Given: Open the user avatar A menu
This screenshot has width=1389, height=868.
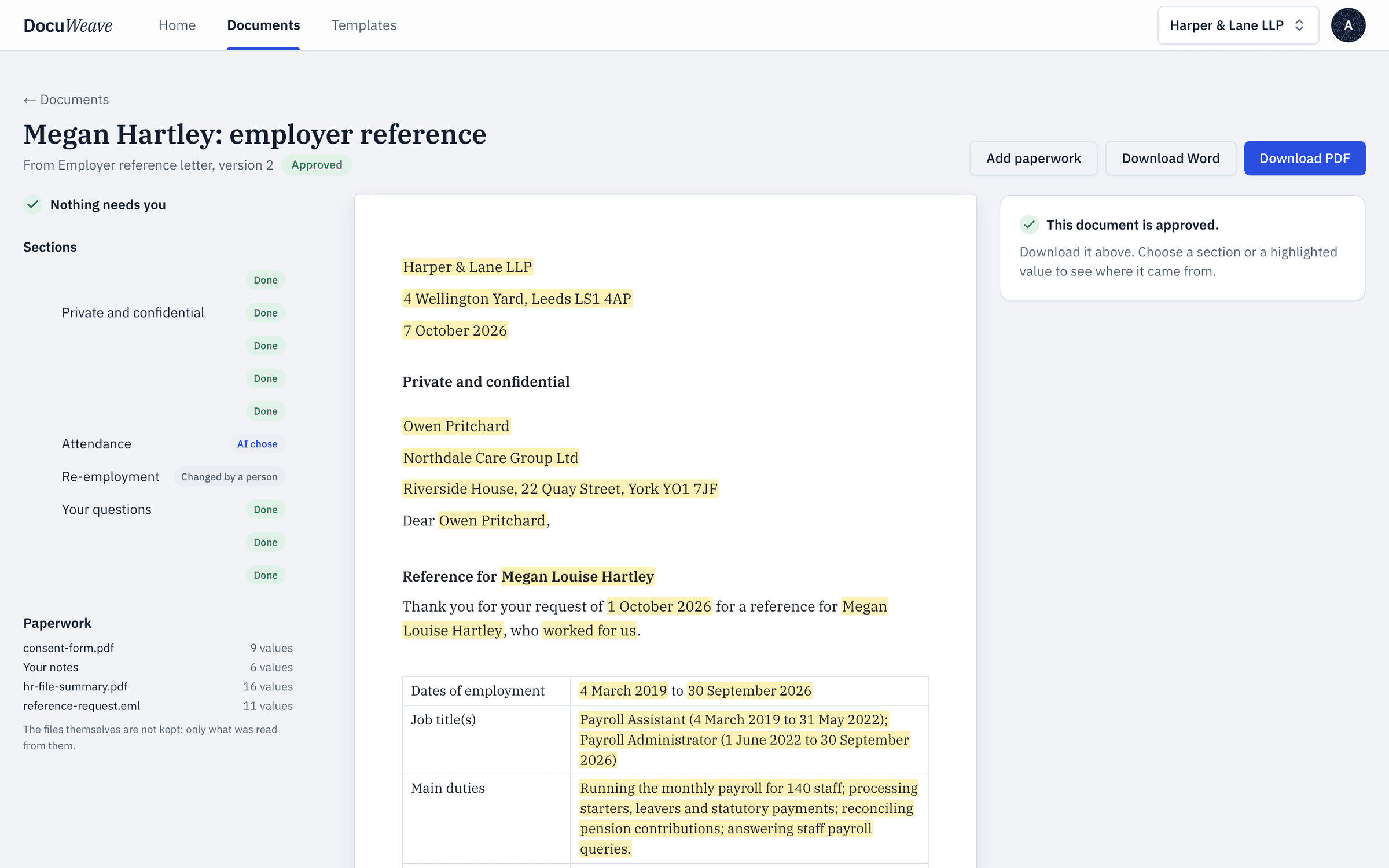Looking at the screenshot, I should (1348, 25).
